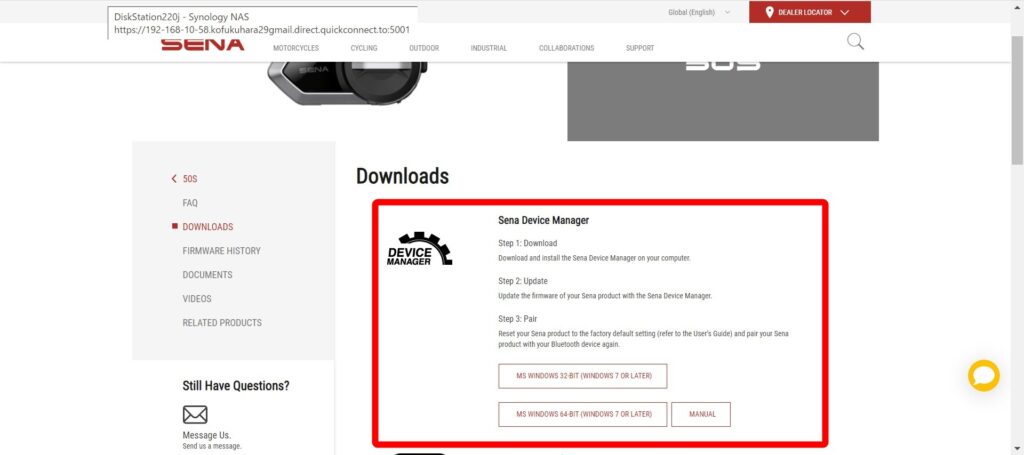Open the Cycling menu
1024x455 pixels.
tap(364, 48)
